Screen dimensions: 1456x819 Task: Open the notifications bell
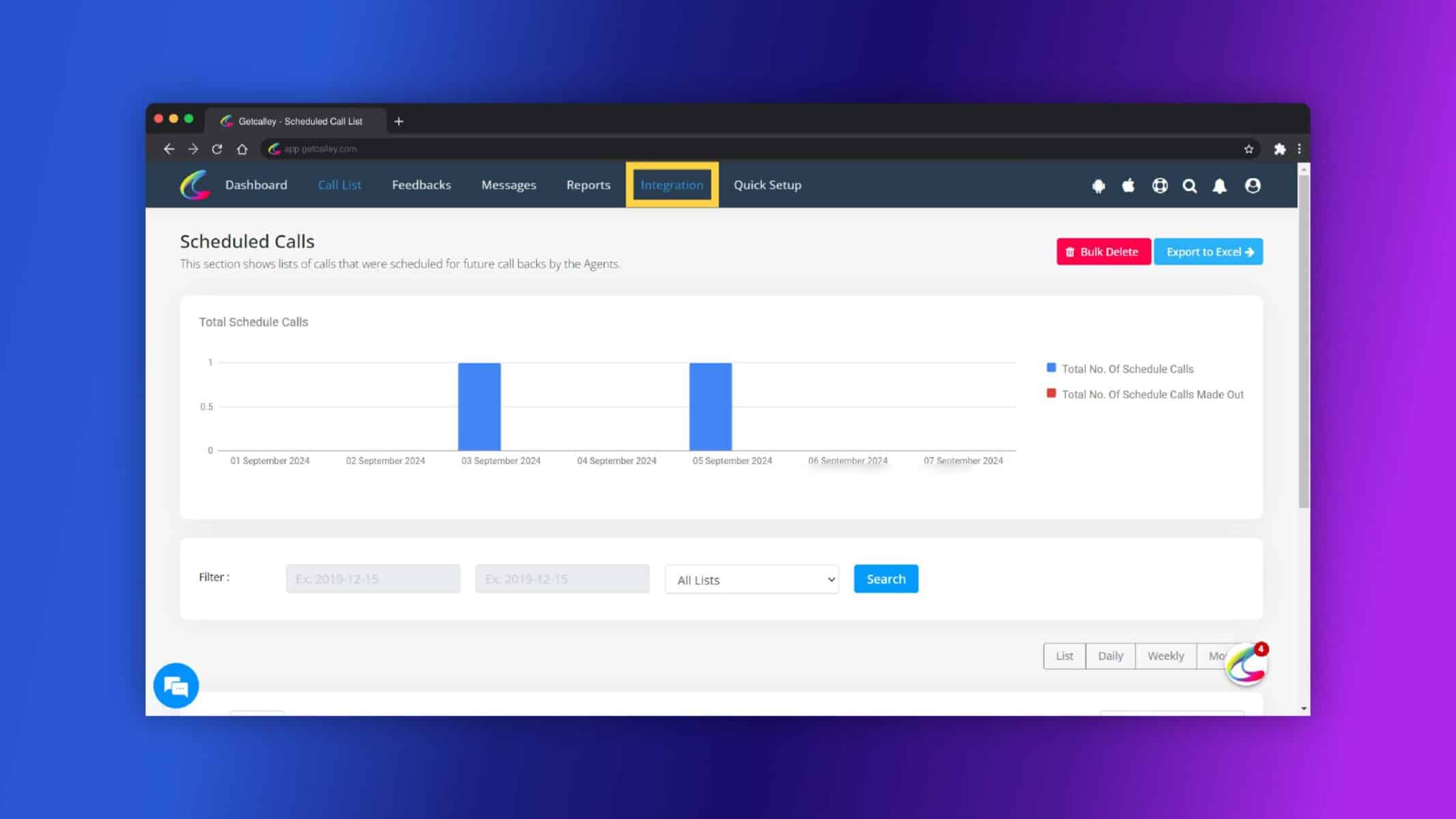[1220, 186]
